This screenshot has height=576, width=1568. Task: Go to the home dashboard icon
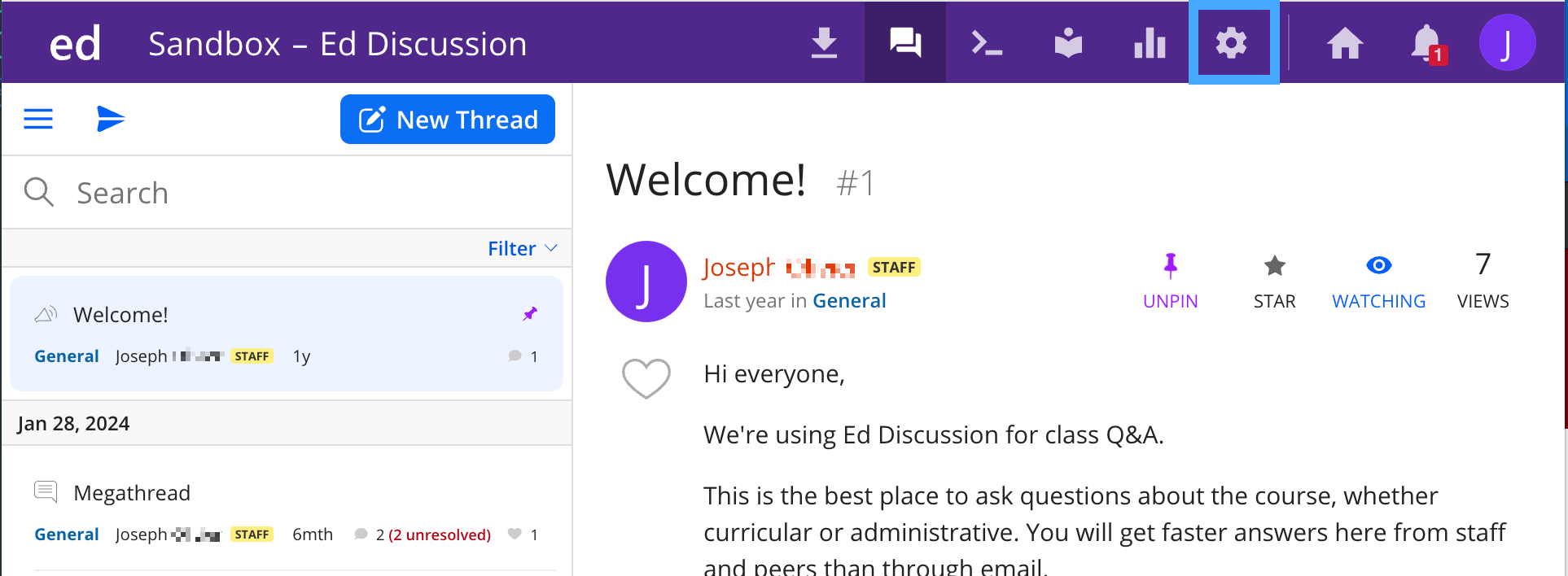1345,42
